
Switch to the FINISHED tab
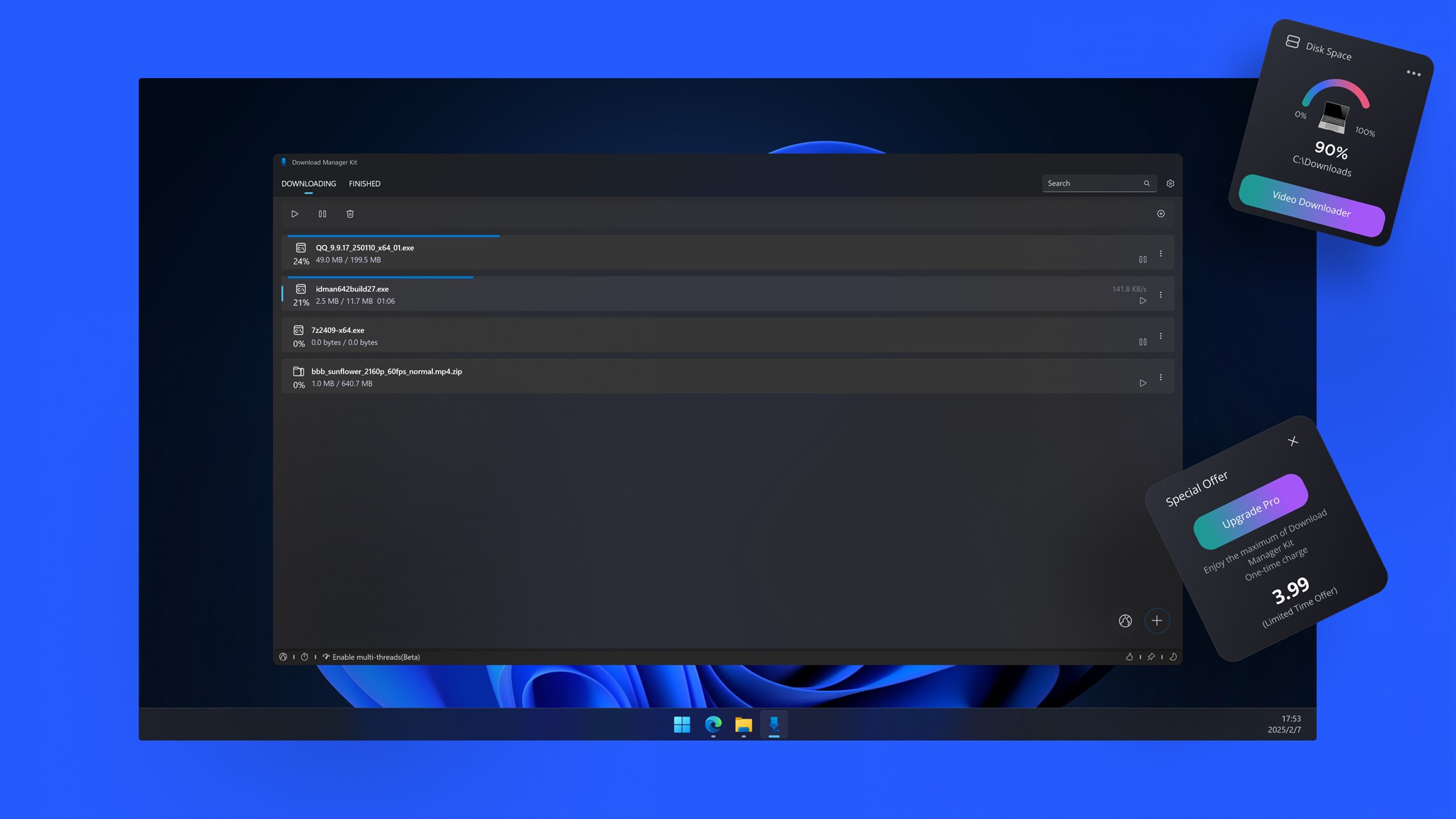(x=364, y=184)
